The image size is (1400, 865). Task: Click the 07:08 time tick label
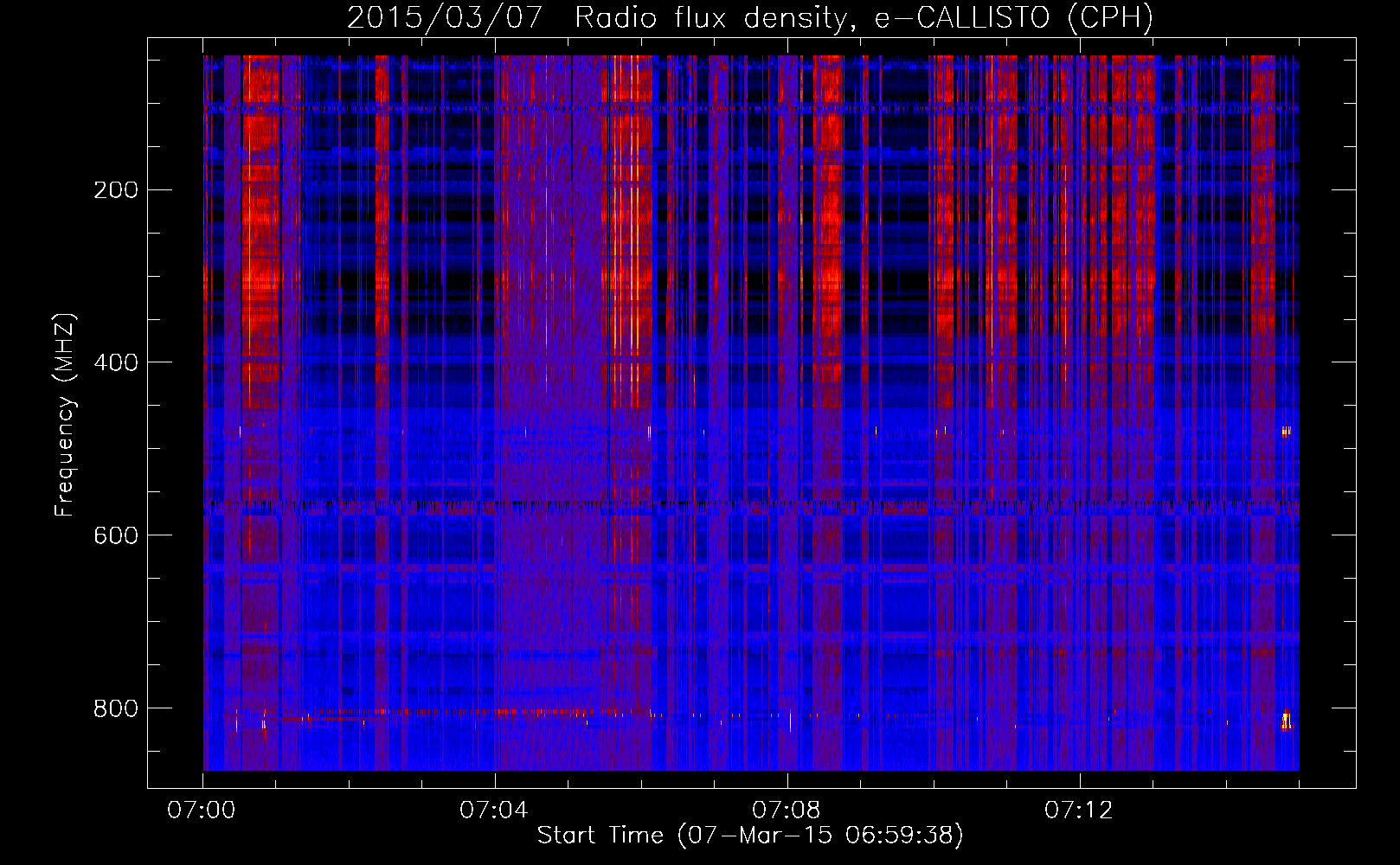click(x=787, y=811)
